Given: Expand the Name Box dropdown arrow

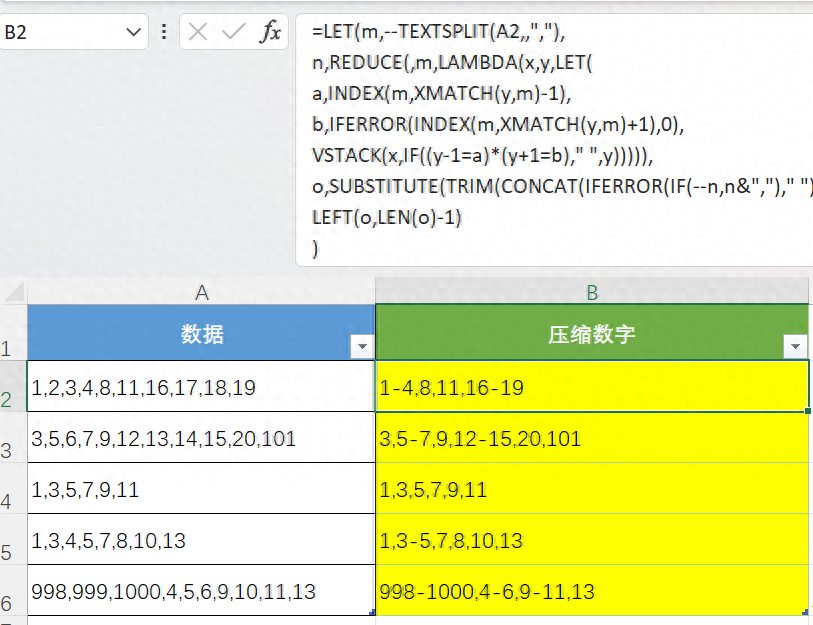Looking at the screenshot, I should coord(133,32).
